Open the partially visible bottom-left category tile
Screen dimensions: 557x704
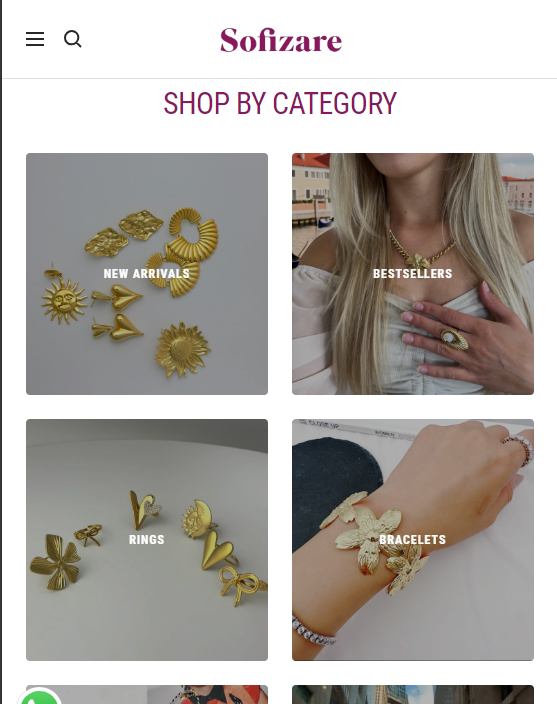146,695
